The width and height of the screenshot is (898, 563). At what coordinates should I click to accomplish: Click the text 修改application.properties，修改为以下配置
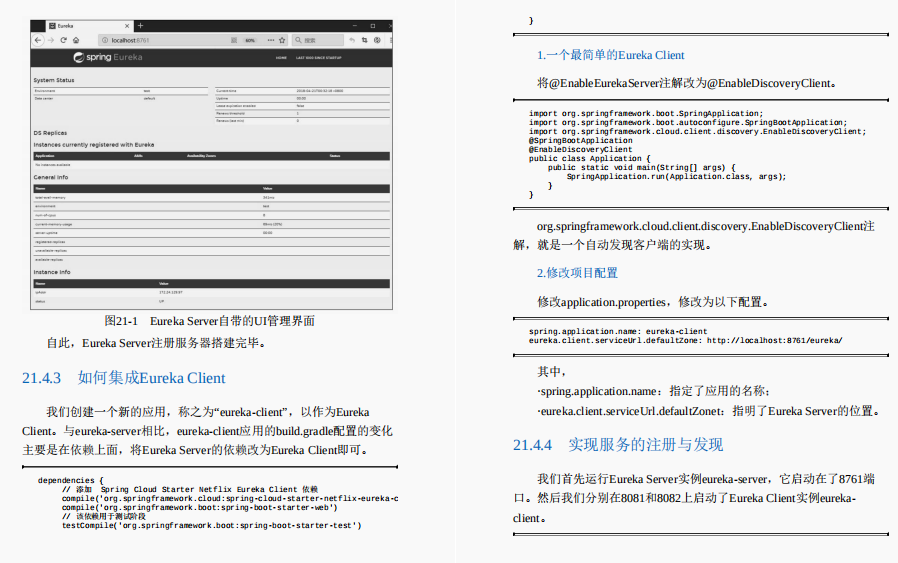653,302
